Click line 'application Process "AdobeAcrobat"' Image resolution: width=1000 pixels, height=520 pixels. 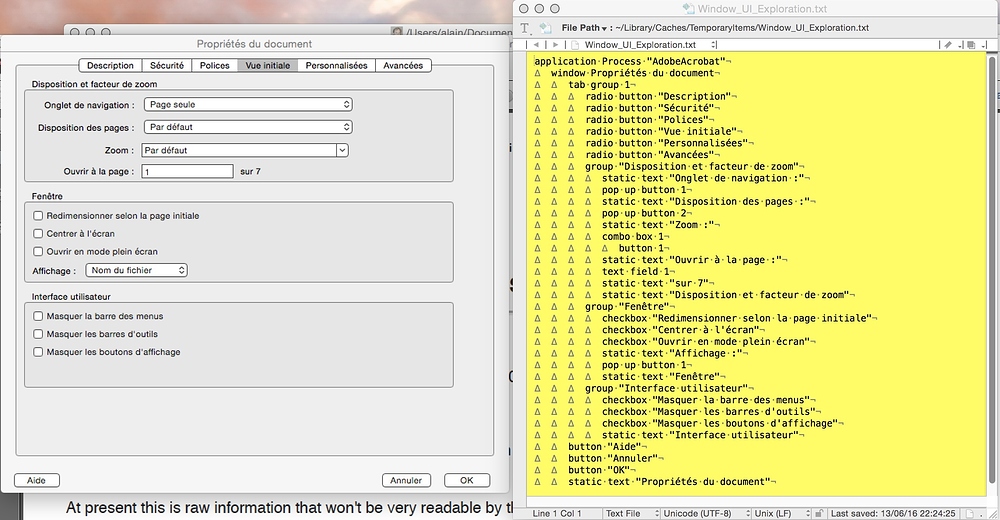633,61
